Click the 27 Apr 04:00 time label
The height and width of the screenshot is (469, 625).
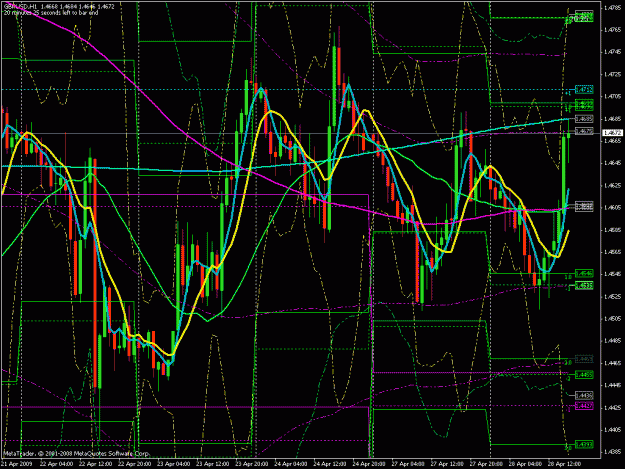tap(409, 464)
